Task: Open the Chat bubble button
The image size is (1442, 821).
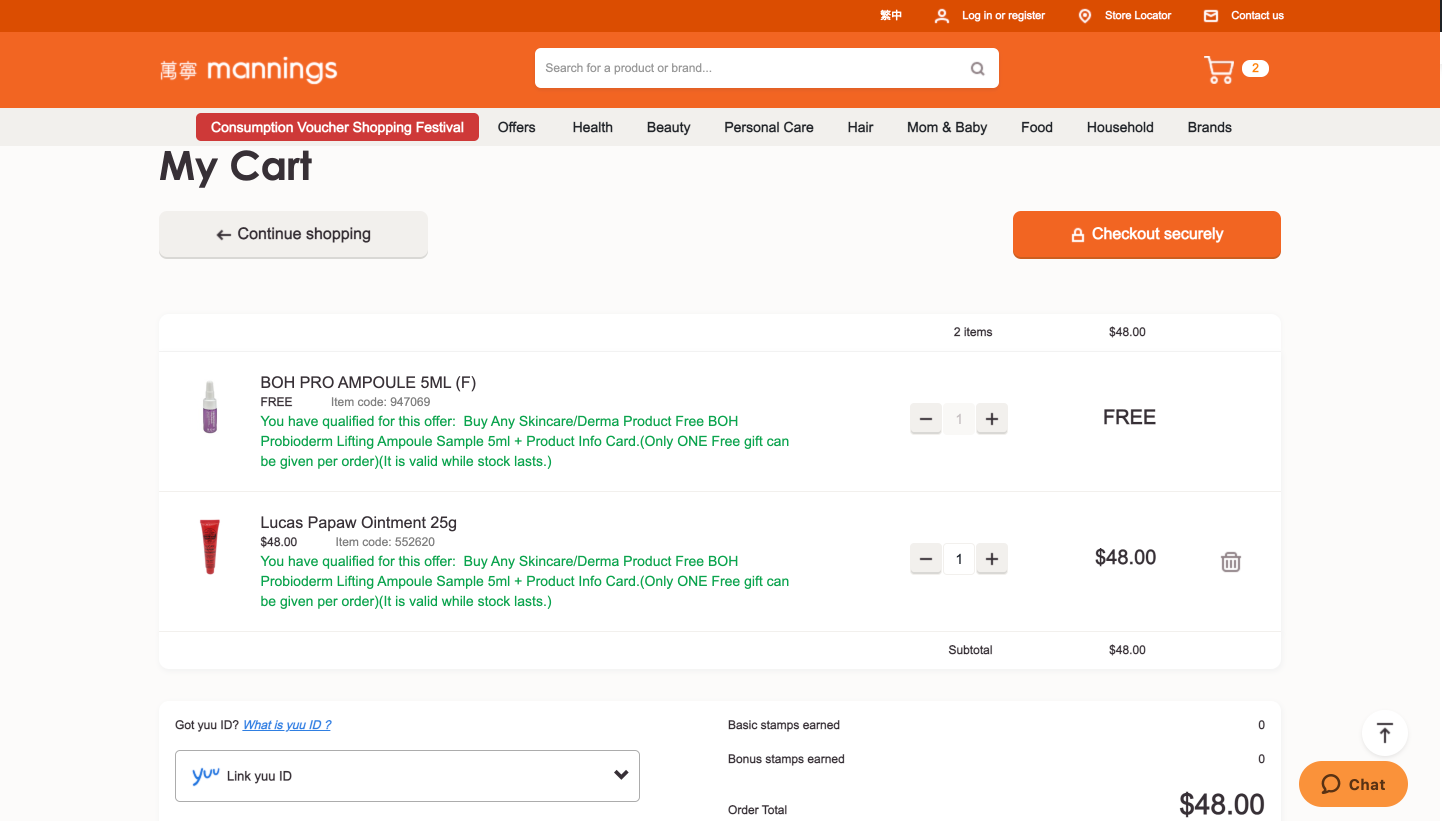Action: 1353,784
